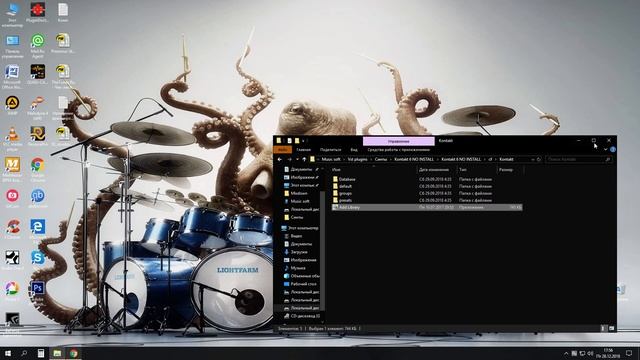Launch Skype from the desktop
The image size is (640, 360).
coord(38,258)
